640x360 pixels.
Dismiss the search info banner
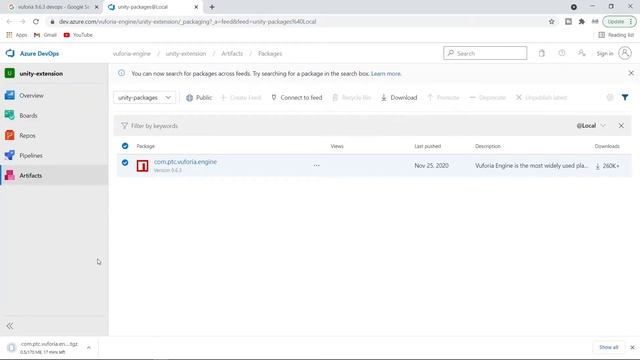(x=631, y=73)
